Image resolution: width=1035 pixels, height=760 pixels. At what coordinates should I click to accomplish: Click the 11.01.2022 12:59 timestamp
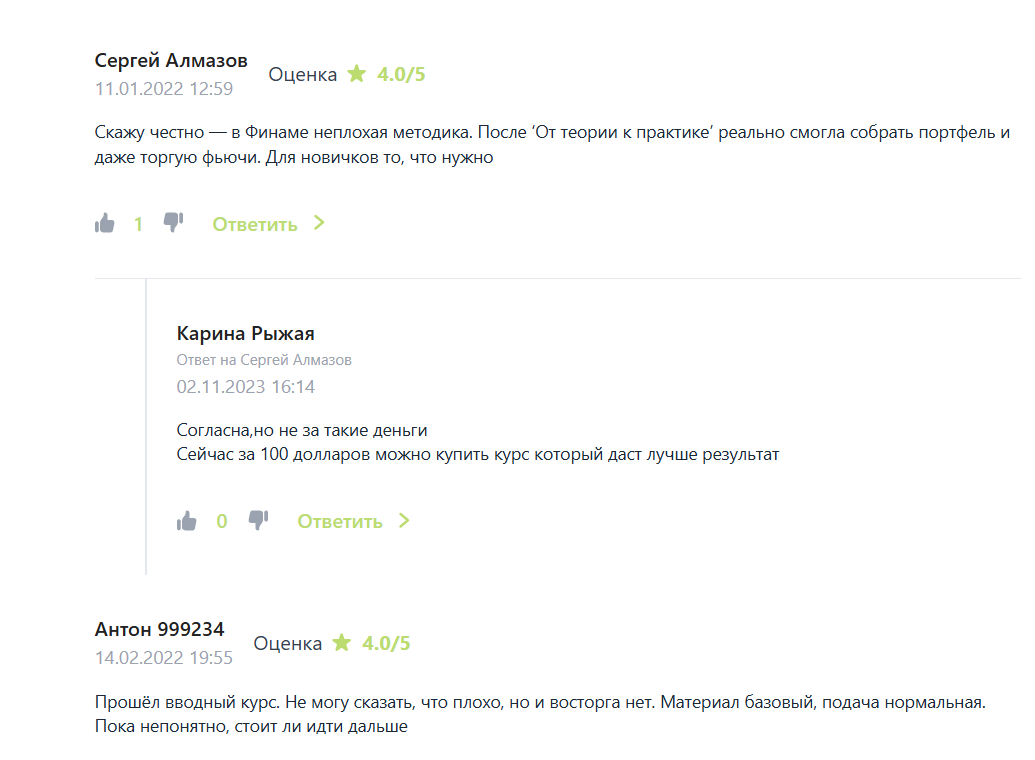pos(164,89)
